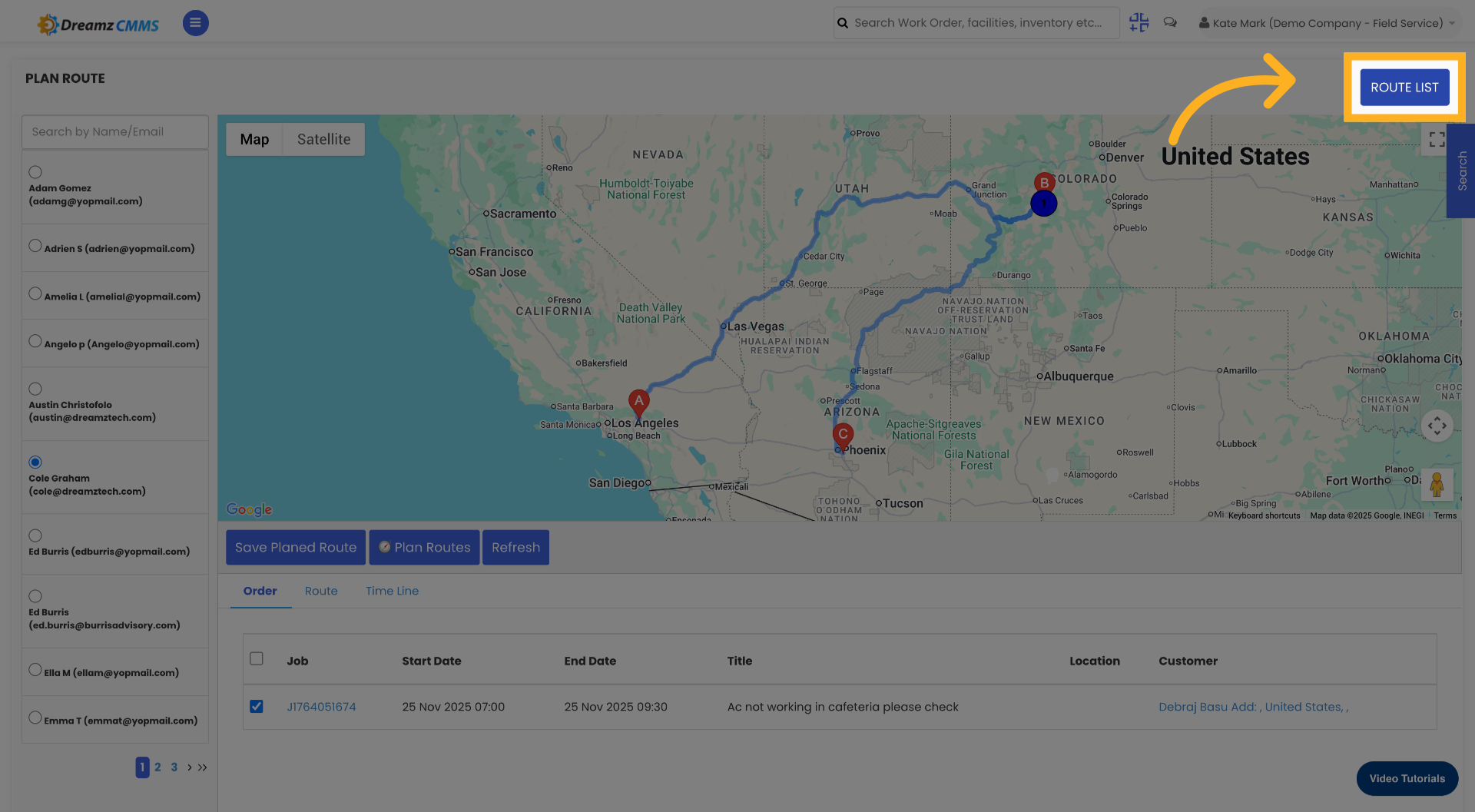1475x812 pixels.
Task: Click the Save Planed Route button
Action: click(295, 547)
